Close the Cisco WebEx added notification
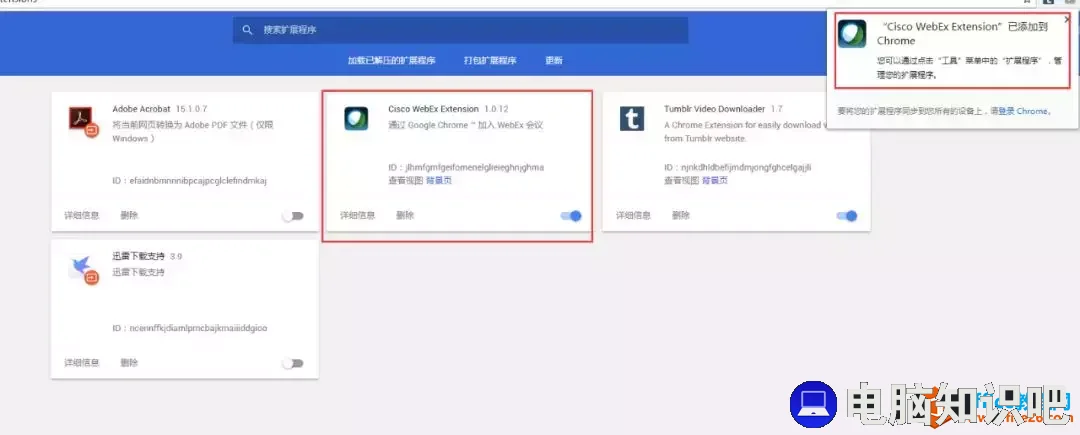Screen dimensions: 1080x435 tap(1068, 19)
